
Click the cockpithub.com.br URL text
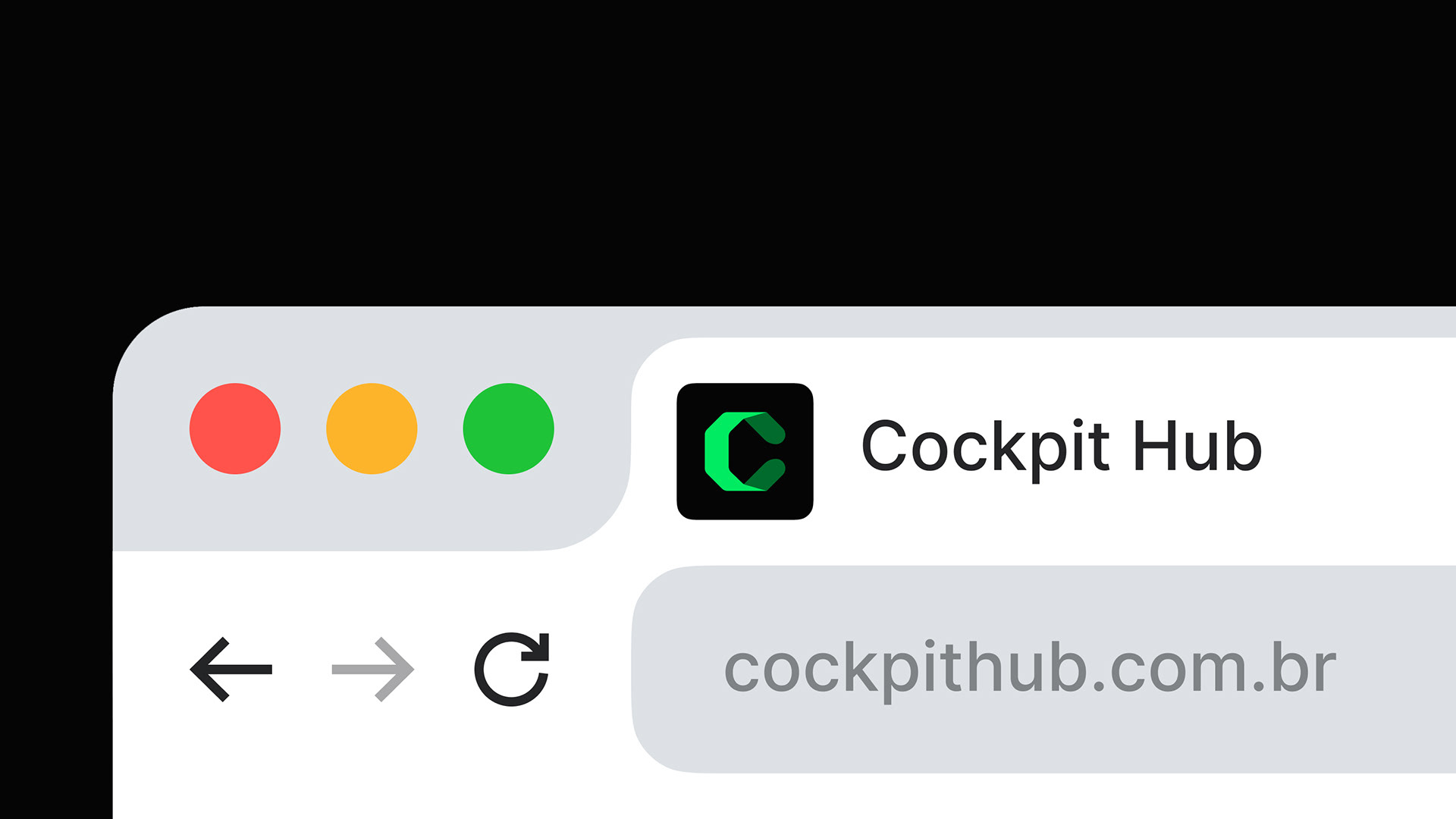coord(1030,669)
